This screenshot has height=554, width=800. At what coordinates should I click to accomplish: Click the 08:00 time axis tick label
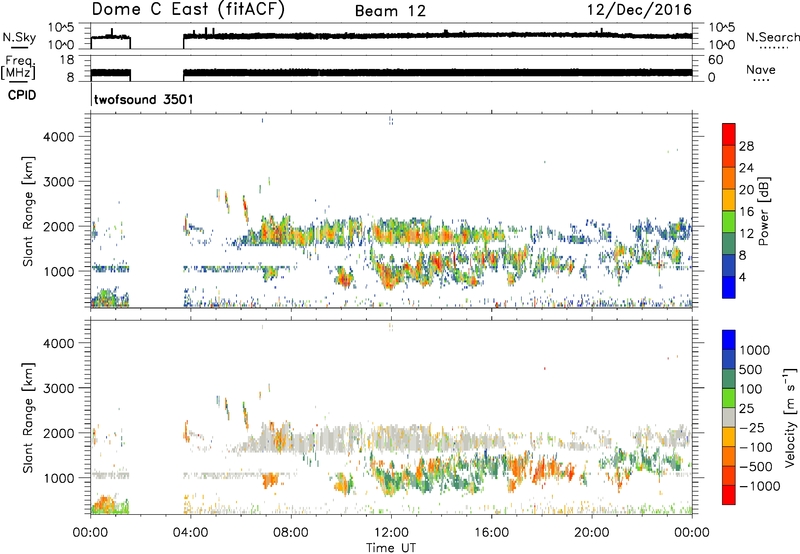[291, 533]
